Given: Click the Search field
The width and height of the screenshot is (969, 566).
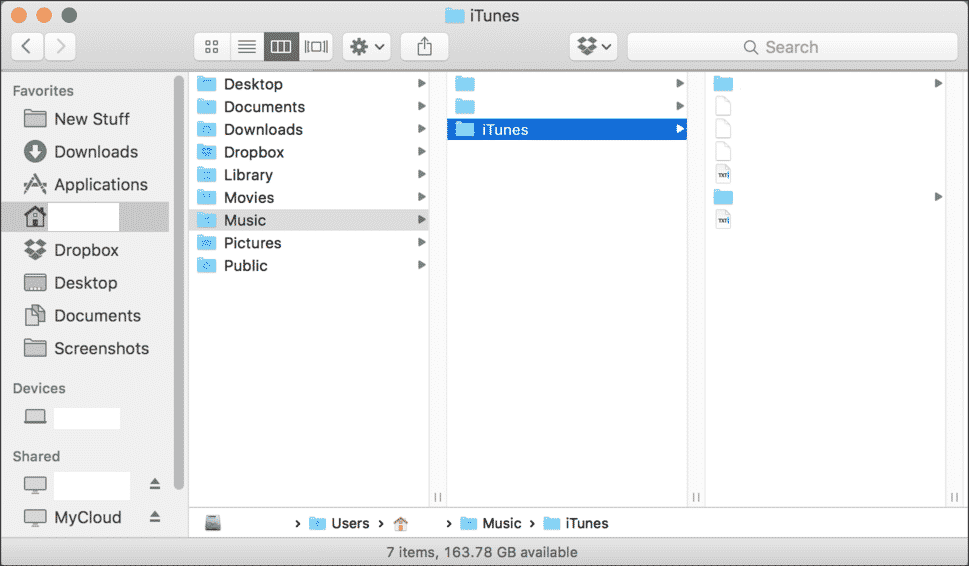Looking at the screenshot, I should tap(790, 47).
